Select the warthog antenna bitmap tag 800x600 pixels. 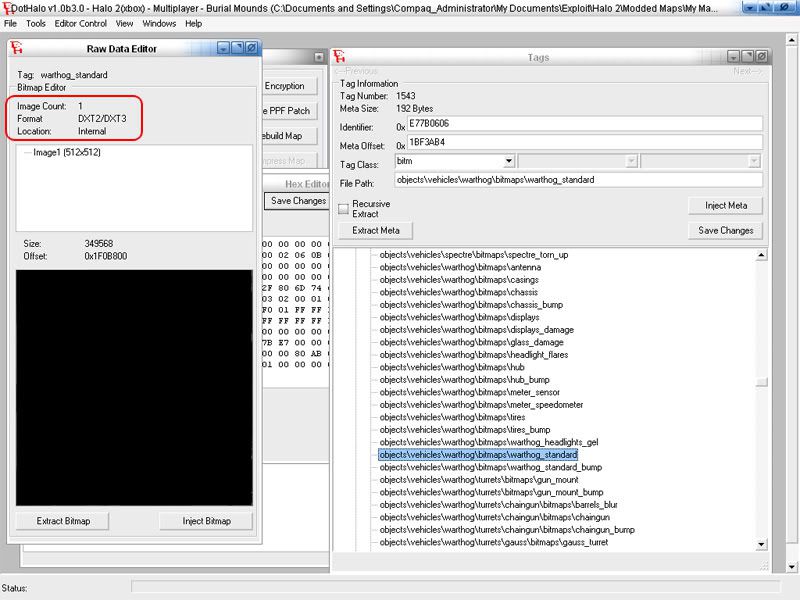[460, 267]
